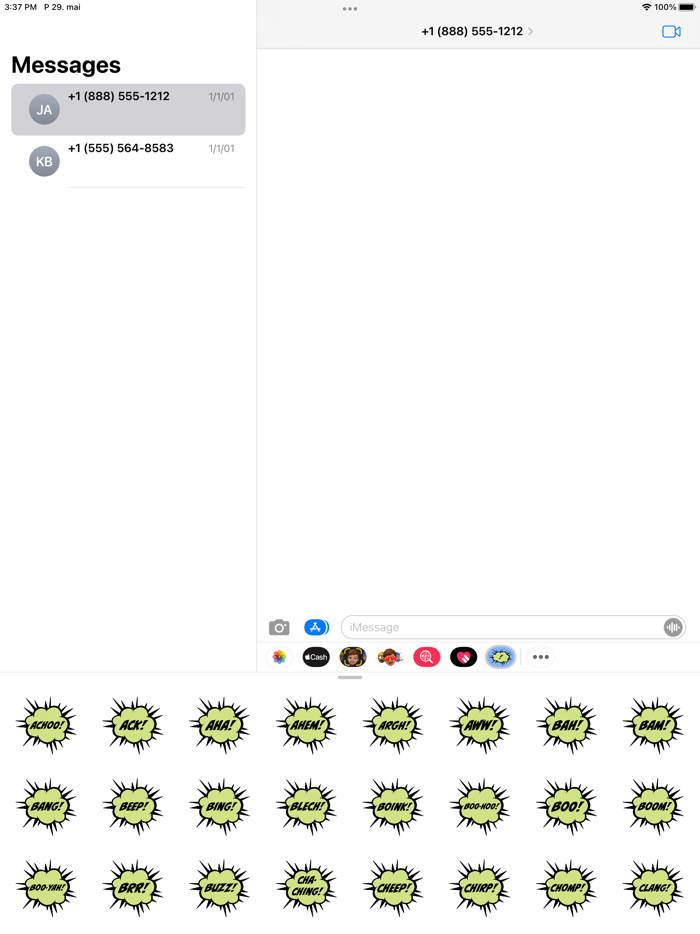
Task: Show more iMessage apps via ellipsis
Action: click(x=540, y=657)
